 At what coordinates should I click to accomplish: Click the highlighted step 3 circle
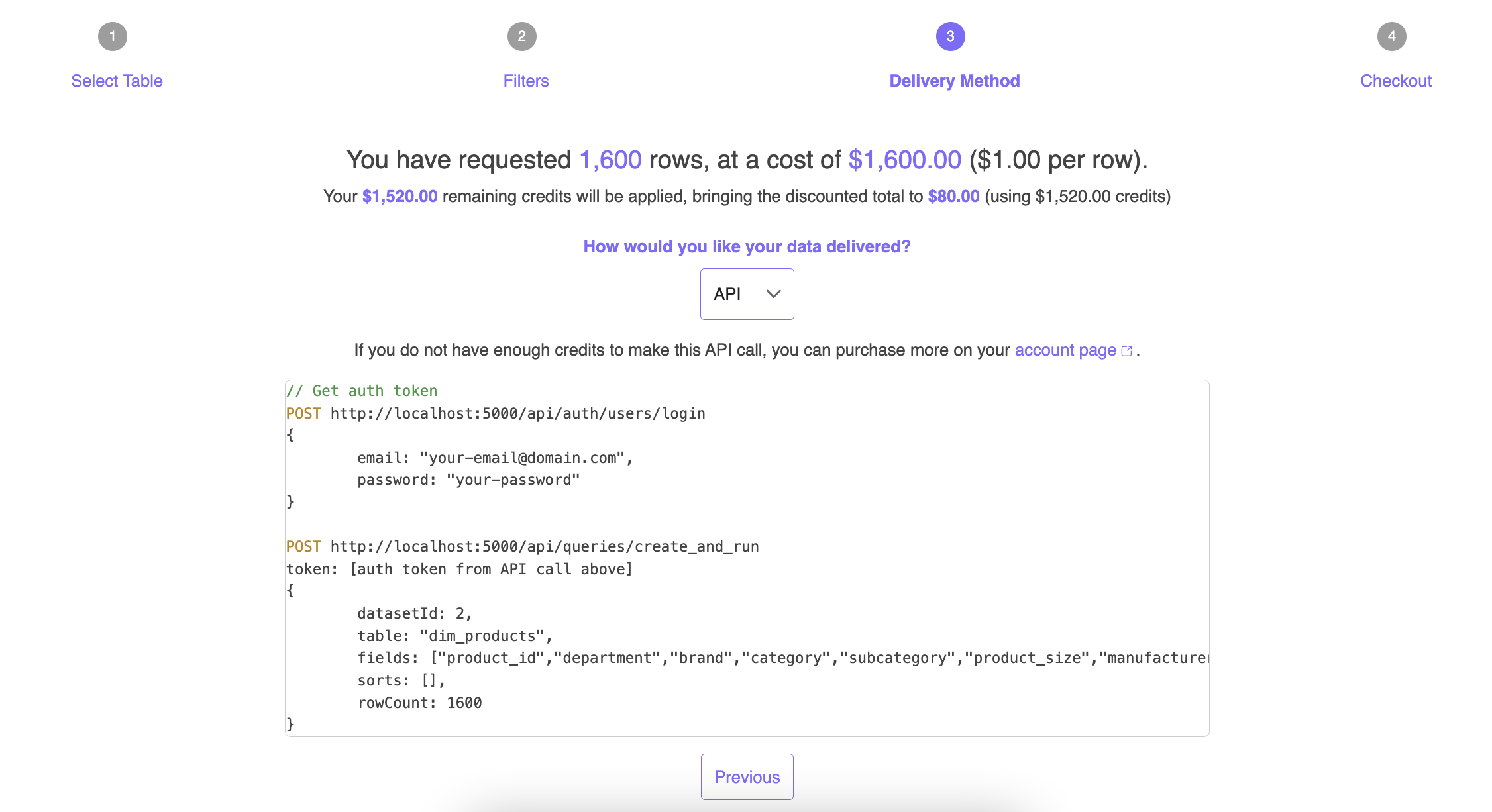tap(949, 36)
